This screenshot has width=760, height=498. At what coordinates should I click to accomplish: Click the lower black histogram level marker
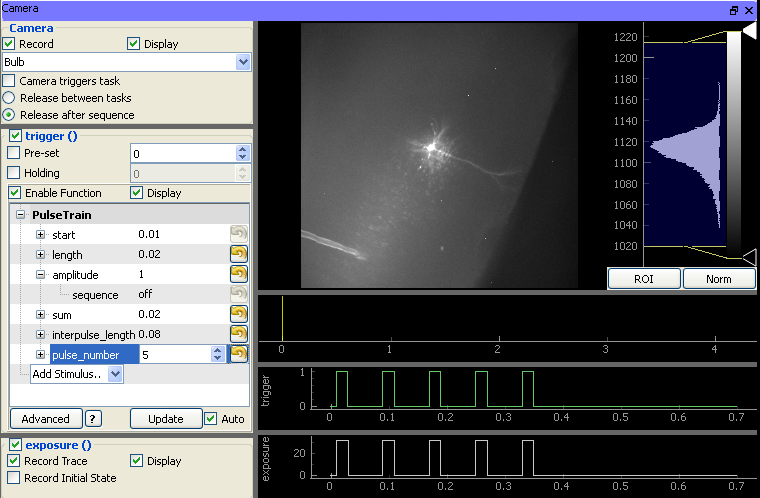tap(749, 257)
